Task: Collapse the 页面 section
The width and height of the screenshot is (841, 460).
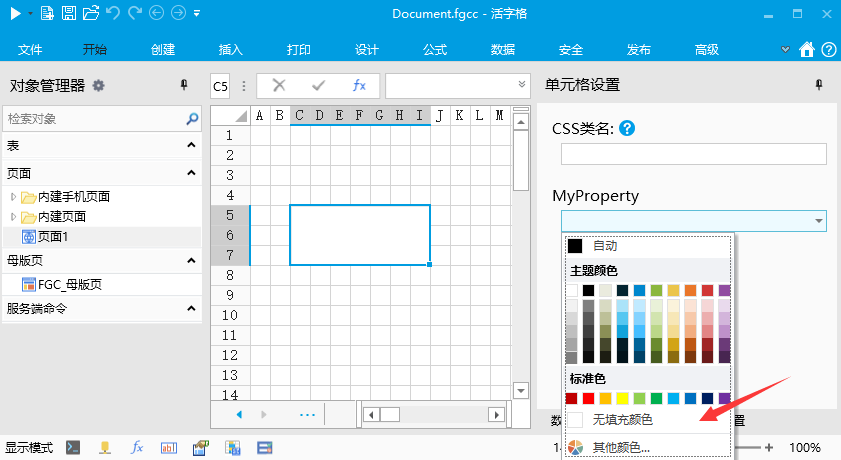Action: (191, 173)
